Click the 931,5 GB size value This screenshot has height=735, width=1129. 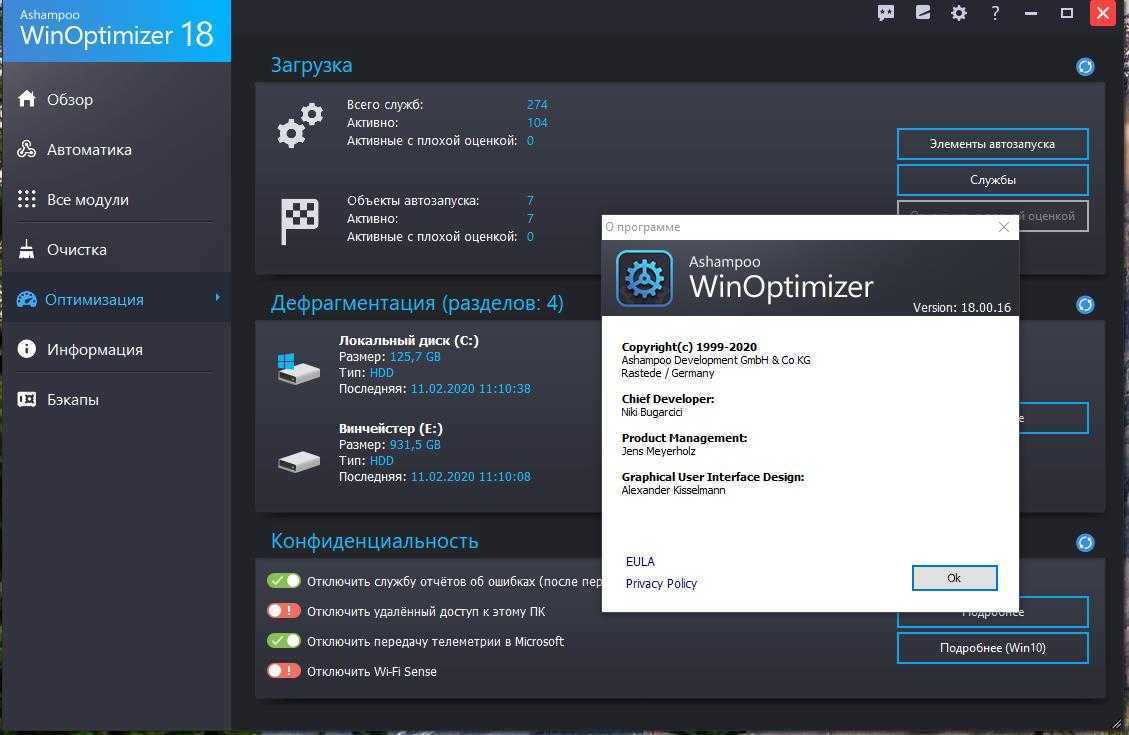[x=415, y=445]
